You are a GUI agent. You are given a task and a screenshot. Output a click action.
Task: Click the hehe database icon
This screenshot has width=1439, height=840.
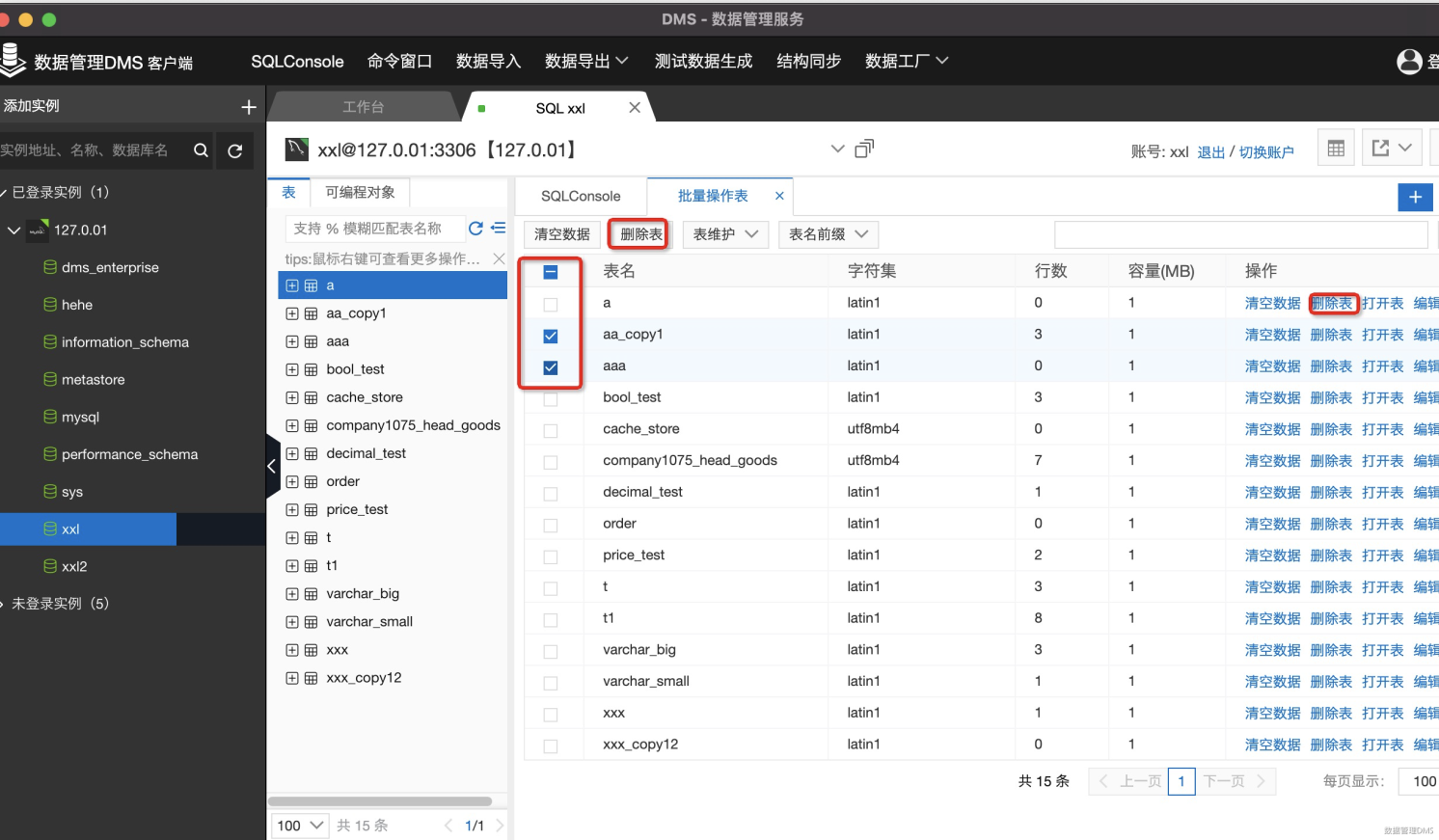50,305
